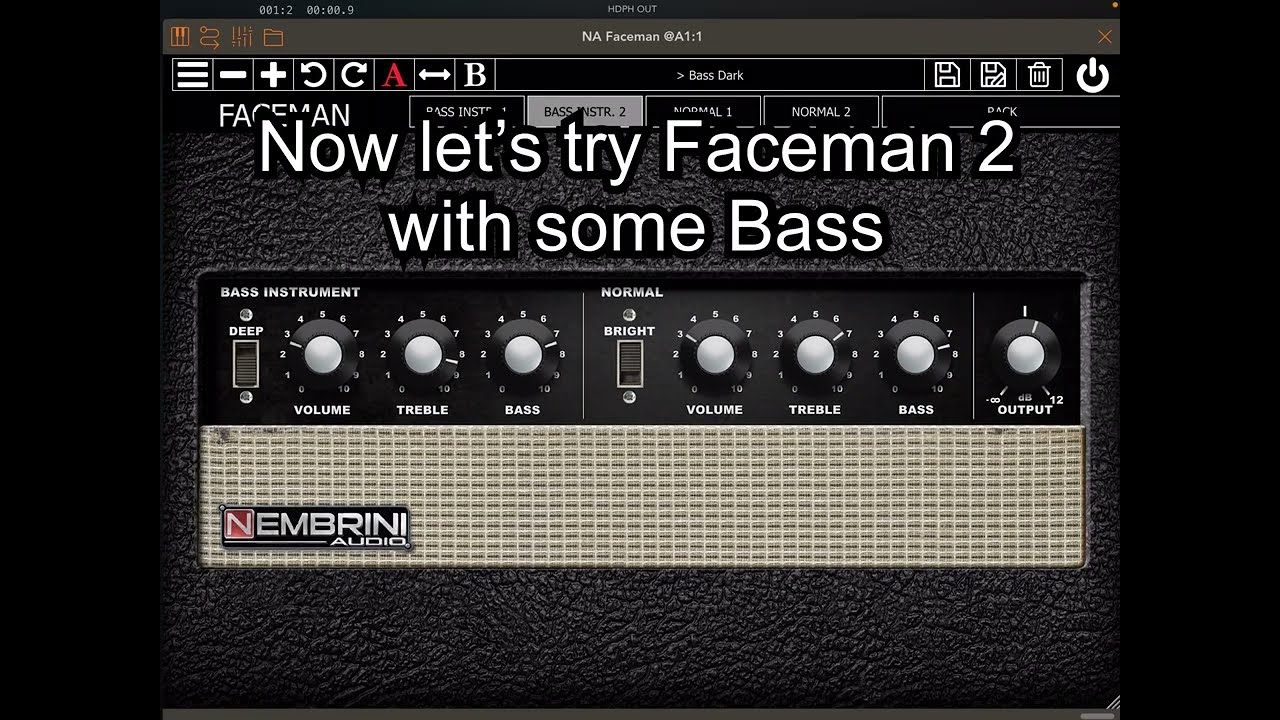Viewport: 1280px width, 720px height.
Task: Switch to the Back tab
Action: [1001, 111]
